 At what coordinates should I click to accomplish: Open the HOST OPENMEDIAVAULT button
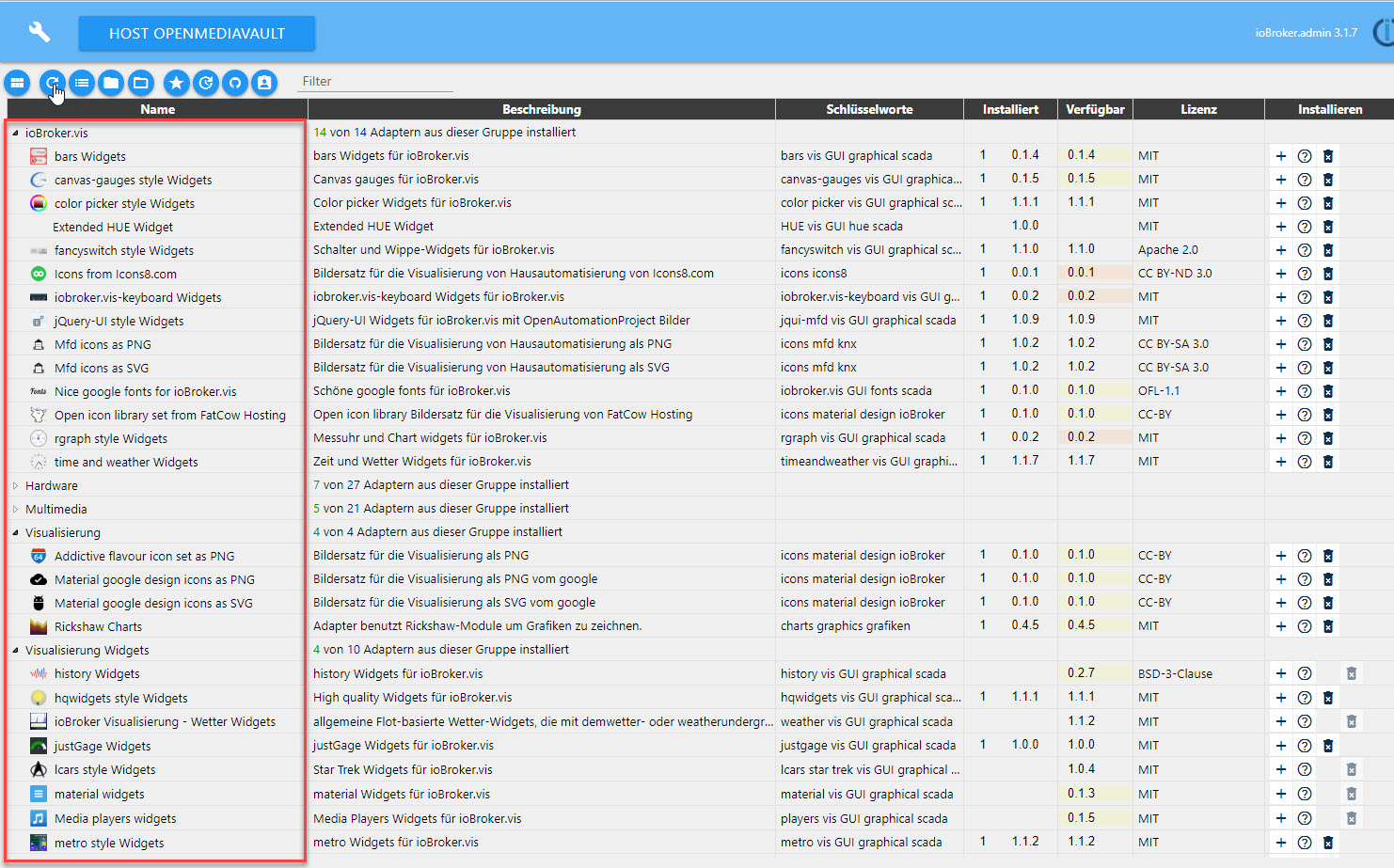[x=197, y=33]
